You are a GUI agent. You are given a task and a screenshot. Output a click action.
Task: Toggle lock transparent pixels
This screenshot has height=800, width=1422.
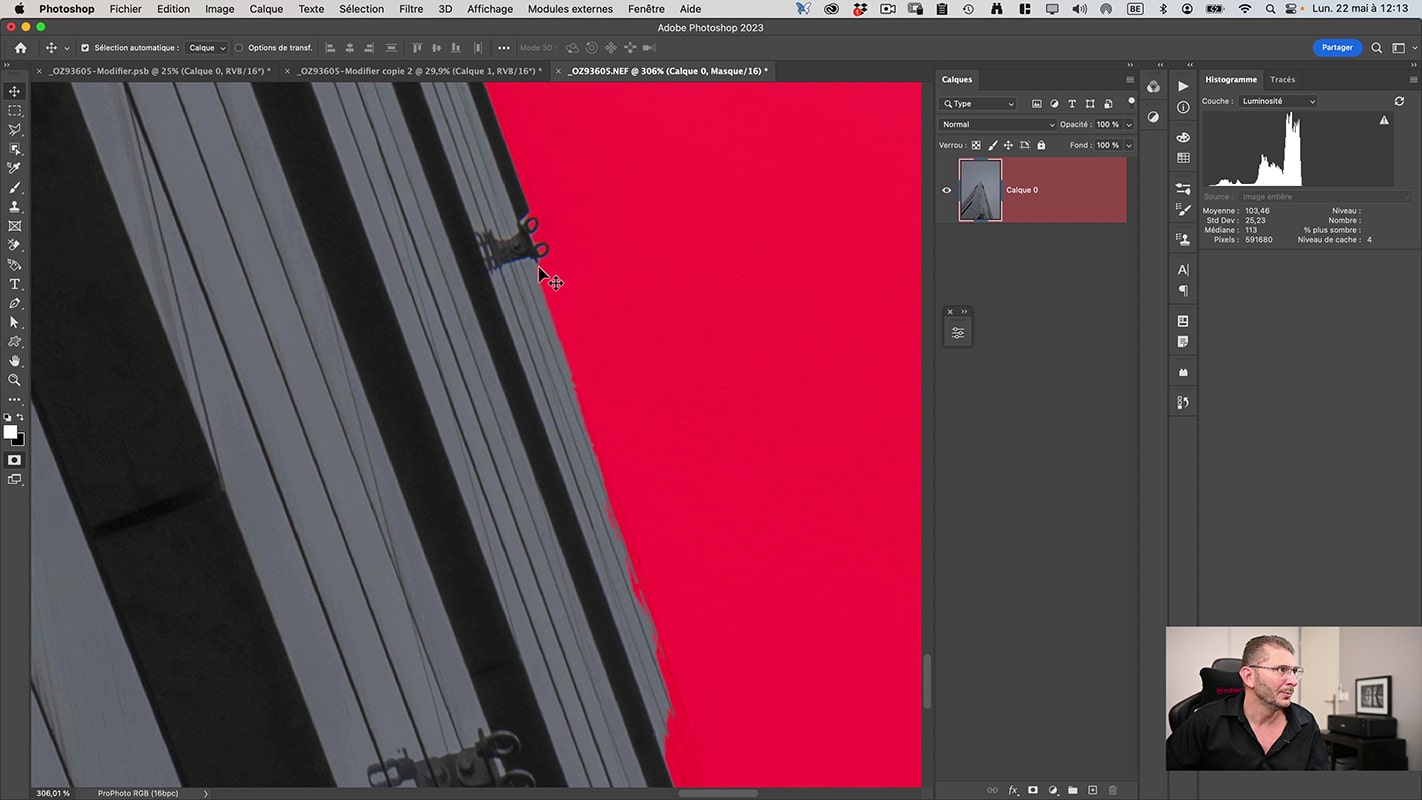click(x=976, y=145)
